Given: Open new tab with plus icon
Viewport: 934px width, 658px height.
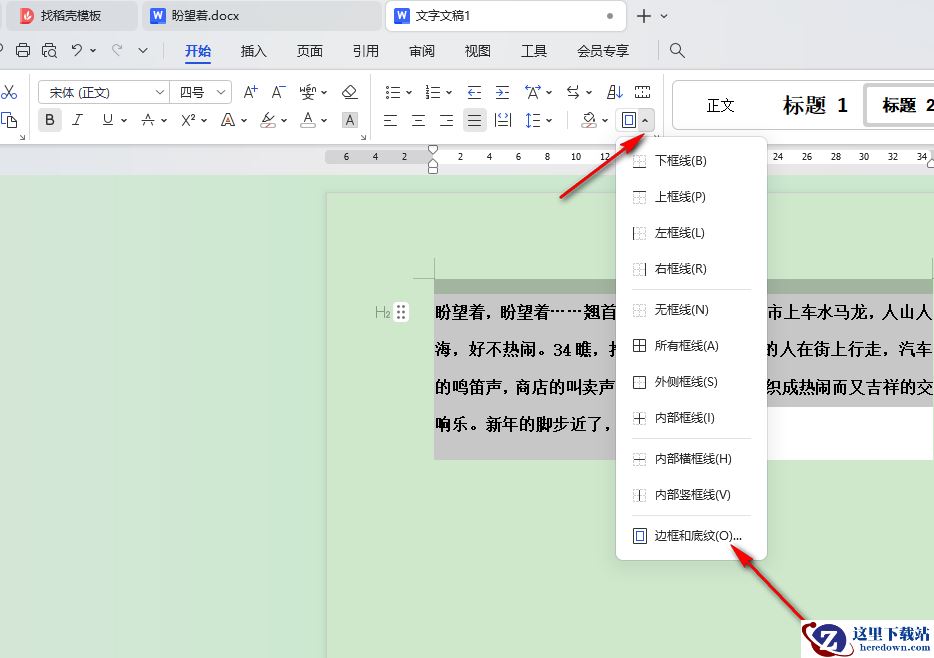Looking at the screenshot, I should tap(644, 16).
